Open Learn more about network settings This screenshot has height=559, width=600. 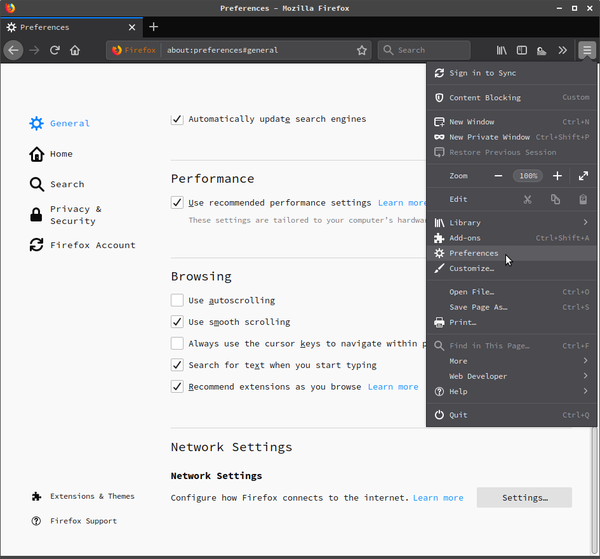coord(438,498)
